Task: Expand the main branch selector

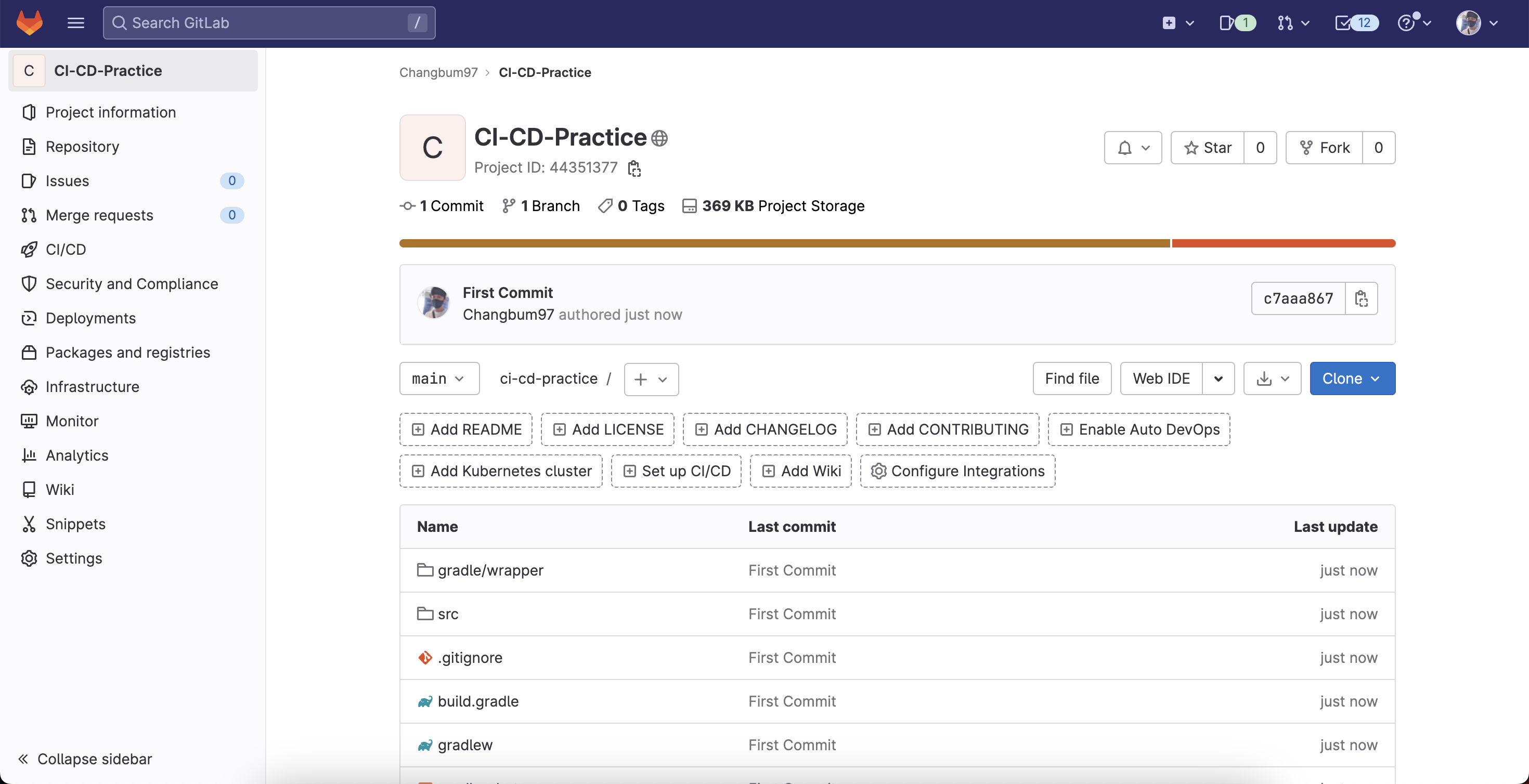Action: [438, 378]
